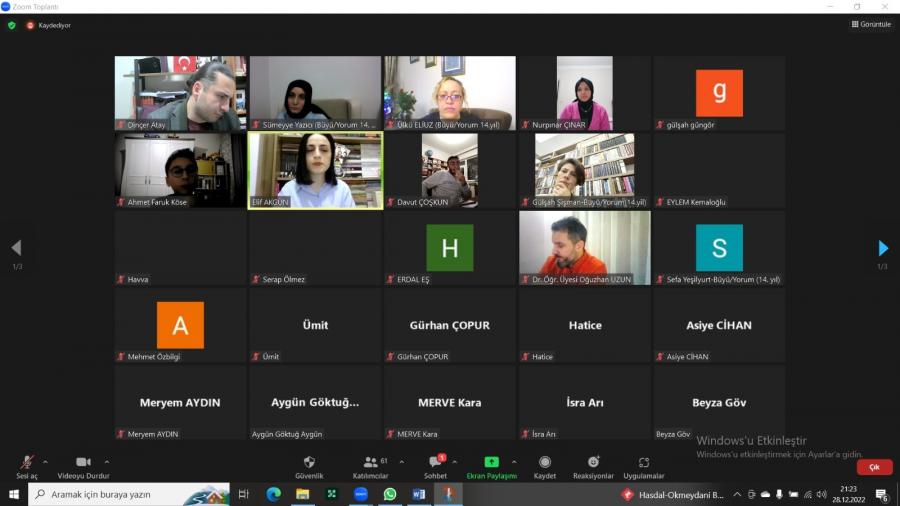Select Gürhan ÇOPUR participant tile

[x=450, y=325]
